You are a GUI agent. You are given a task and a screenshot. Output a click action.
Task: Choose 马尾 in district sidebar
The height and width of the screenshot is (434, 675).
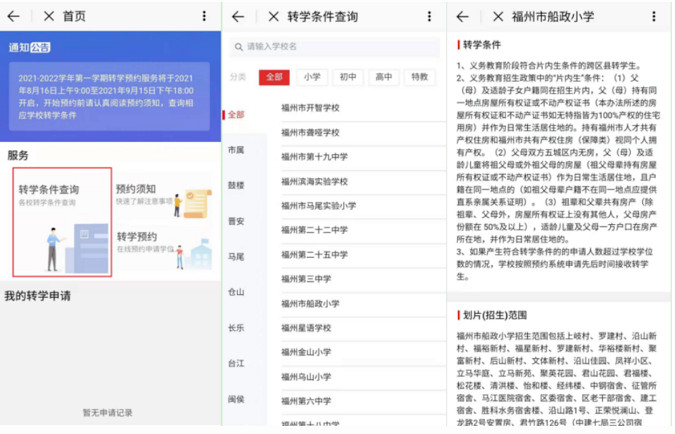(x=236, y=257)
